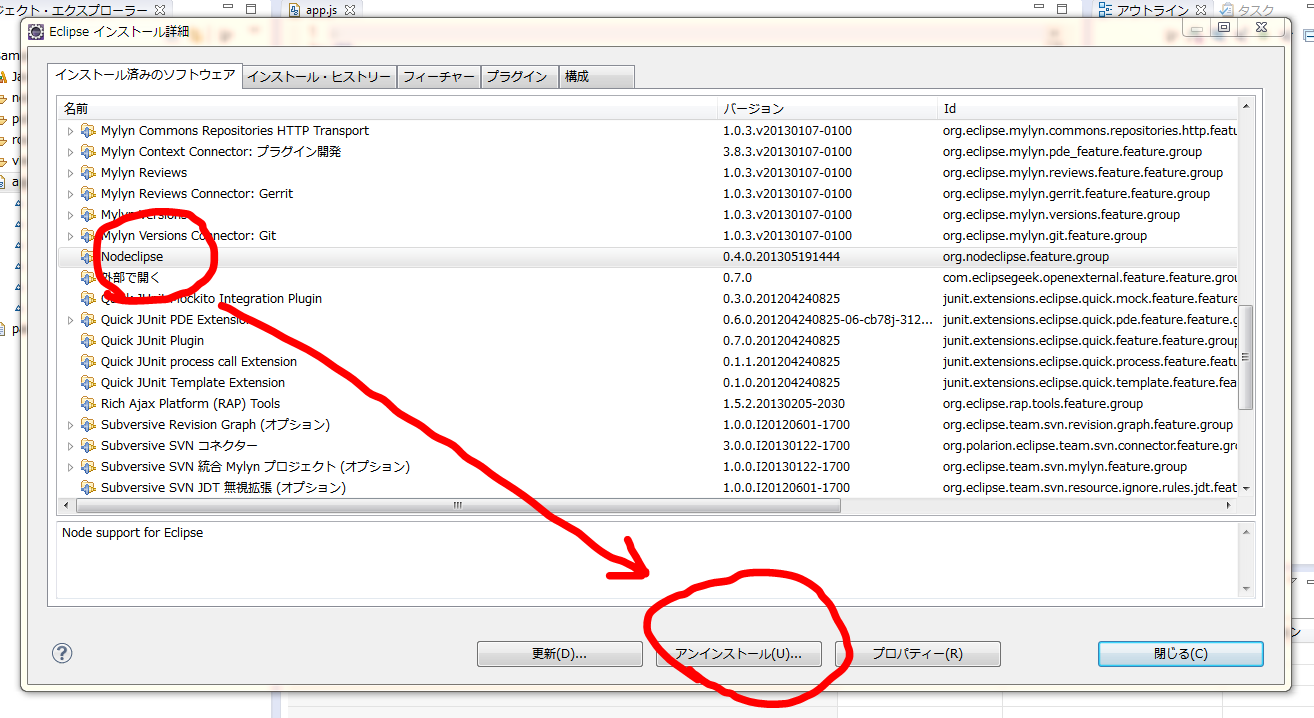
Task: Click the Quick JUnit PDE Extension feature icon
Action: pyautogui.click(x=88, y=320)
